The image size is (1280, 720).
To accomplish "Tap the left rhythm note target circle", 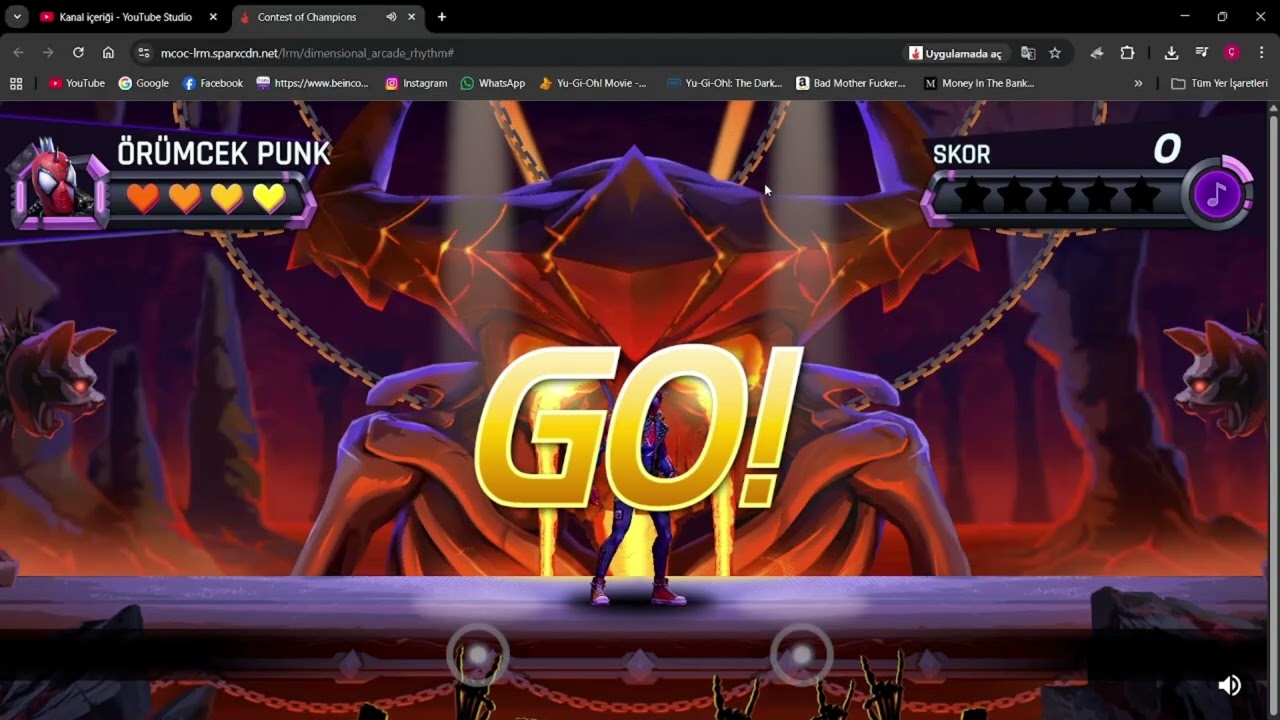I will click(x=478, y=655).
